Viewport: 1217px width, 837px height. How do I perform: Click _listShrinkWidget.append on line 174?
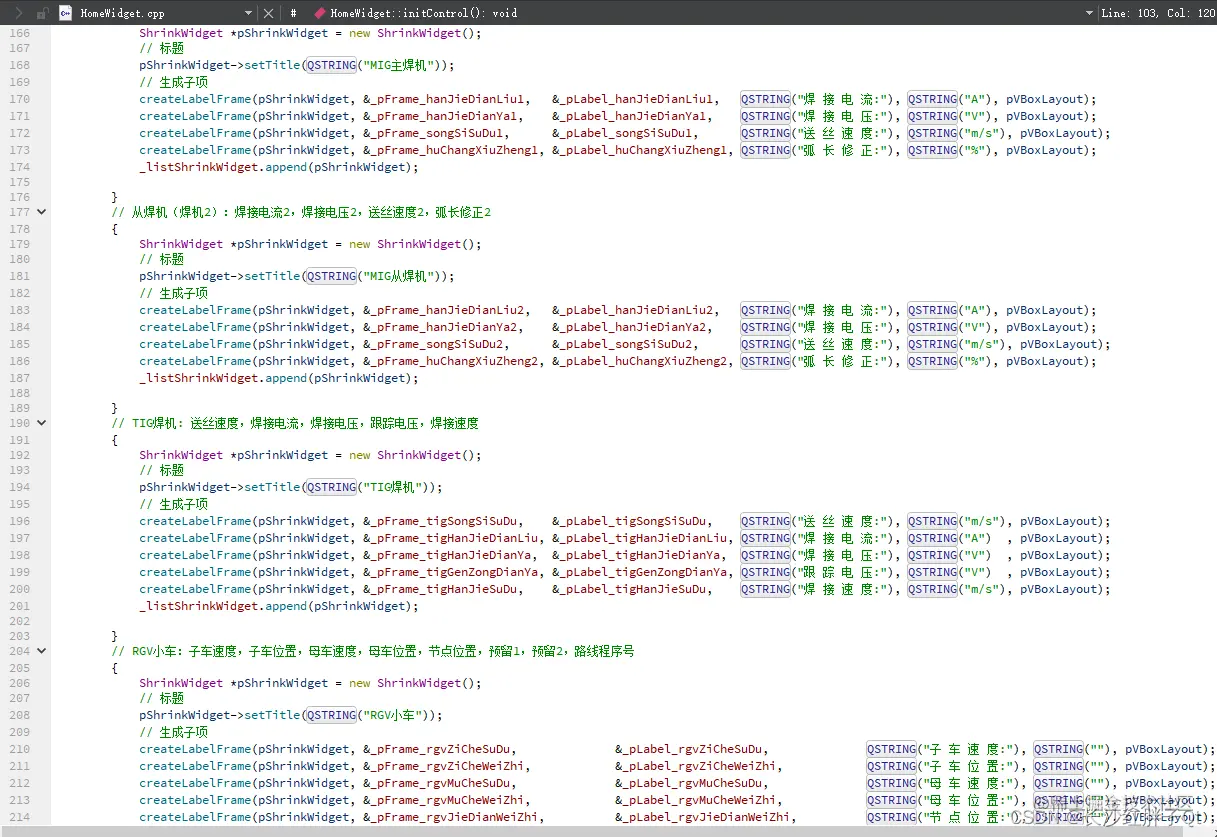point(223,167)
